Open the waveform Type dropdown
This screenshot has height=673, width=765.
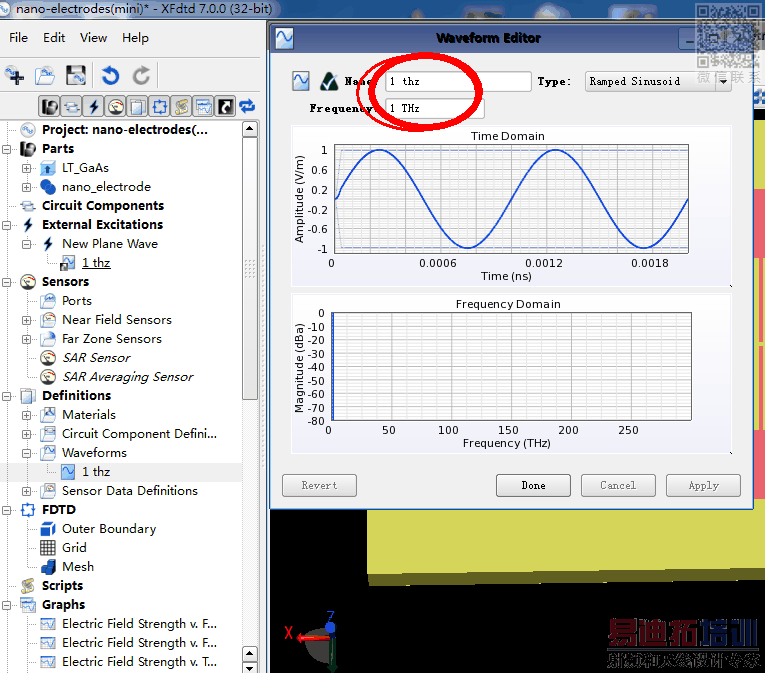click(x=723, y=82)
